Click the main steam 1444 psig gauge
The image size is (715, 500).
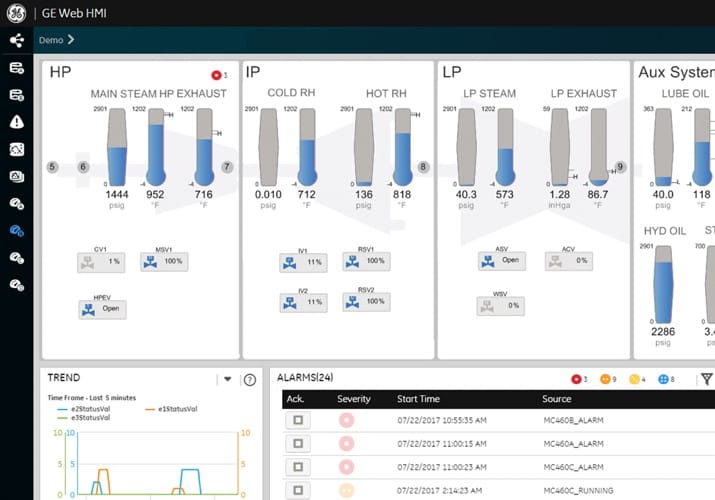(x=117, y=147)
